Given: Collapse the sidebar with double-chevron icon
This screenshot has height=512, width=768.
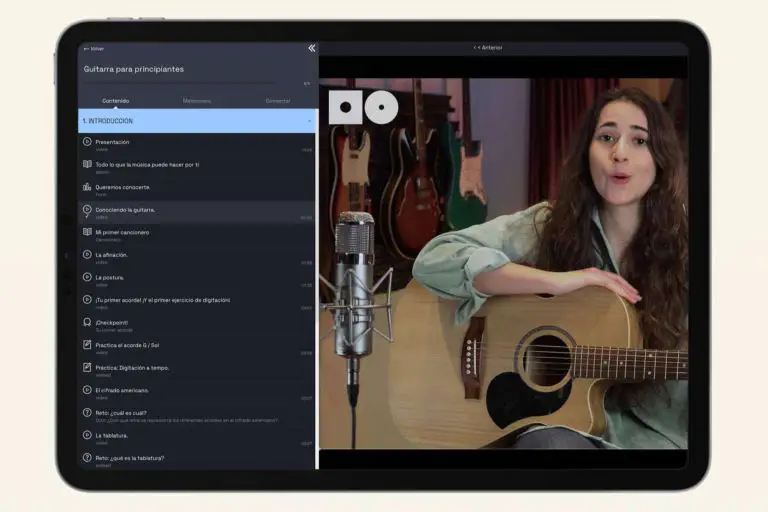Looking at the screenshot, I should tap(311, 48).
